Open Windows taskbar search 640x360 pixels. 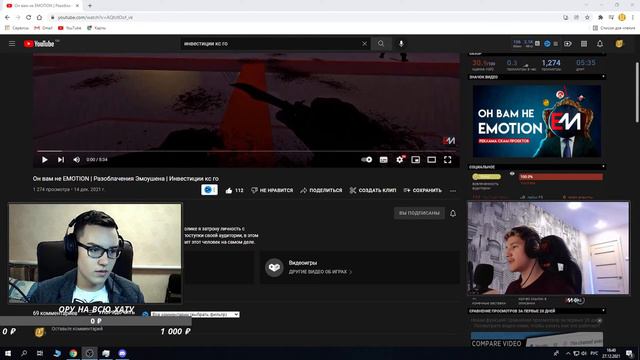click(x=24, y=353)
